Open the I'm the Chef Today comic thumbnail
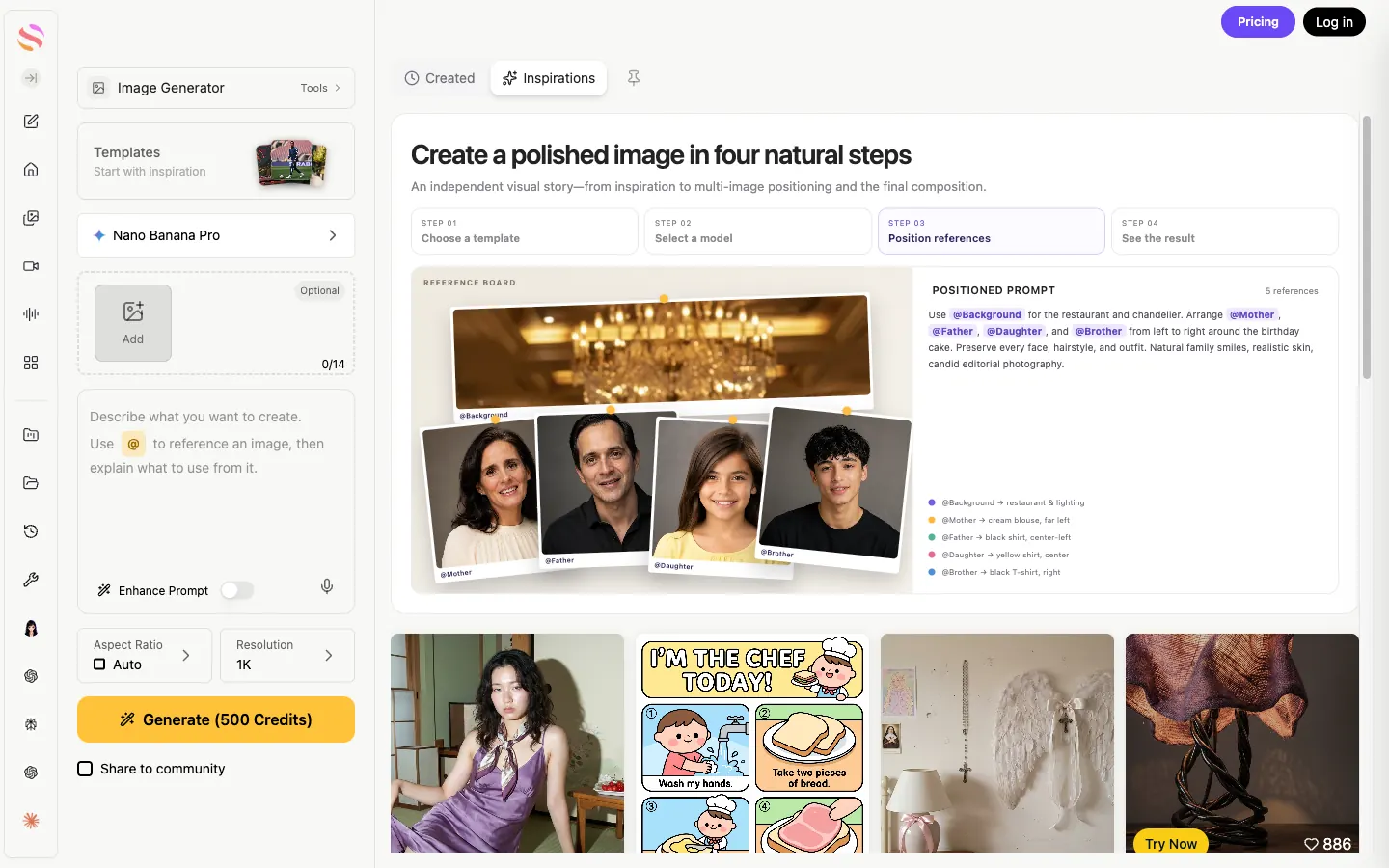The height and width of the screenshot is (868, 1389). [752, 743]
